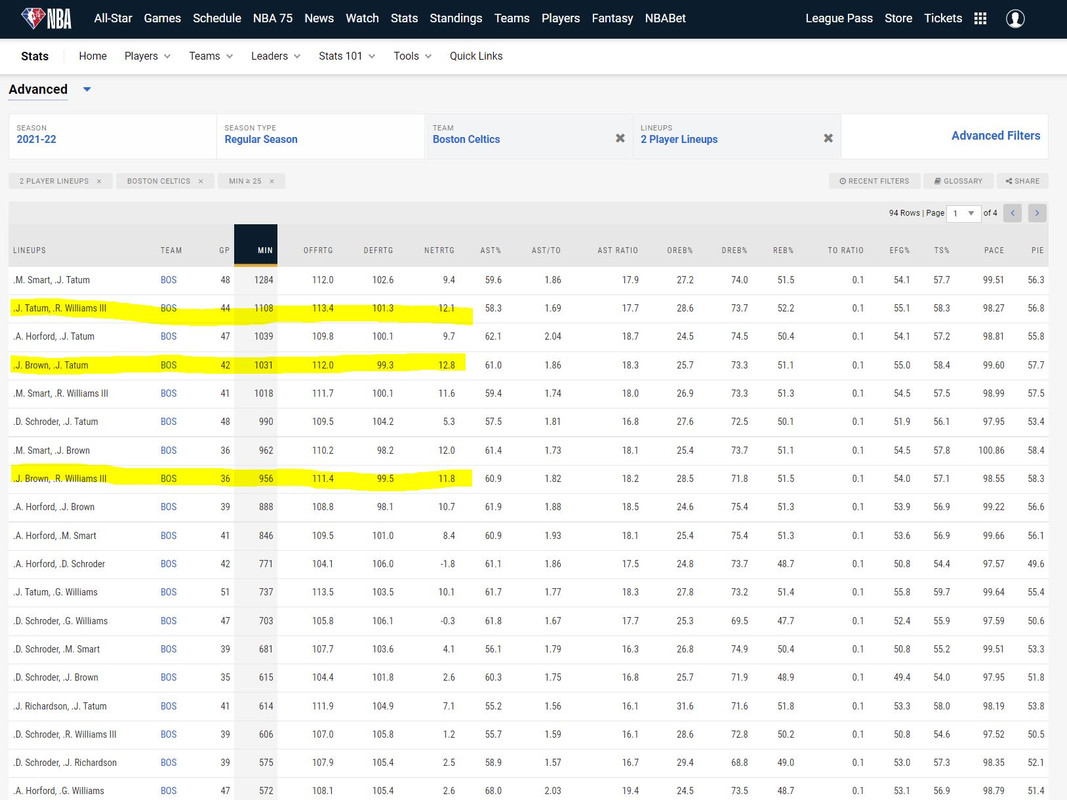The height and width of the screenshot is (800, 1067).
Task: Click BOS link in A. Horford, J. Tatum row
Action: pos(169,336)
